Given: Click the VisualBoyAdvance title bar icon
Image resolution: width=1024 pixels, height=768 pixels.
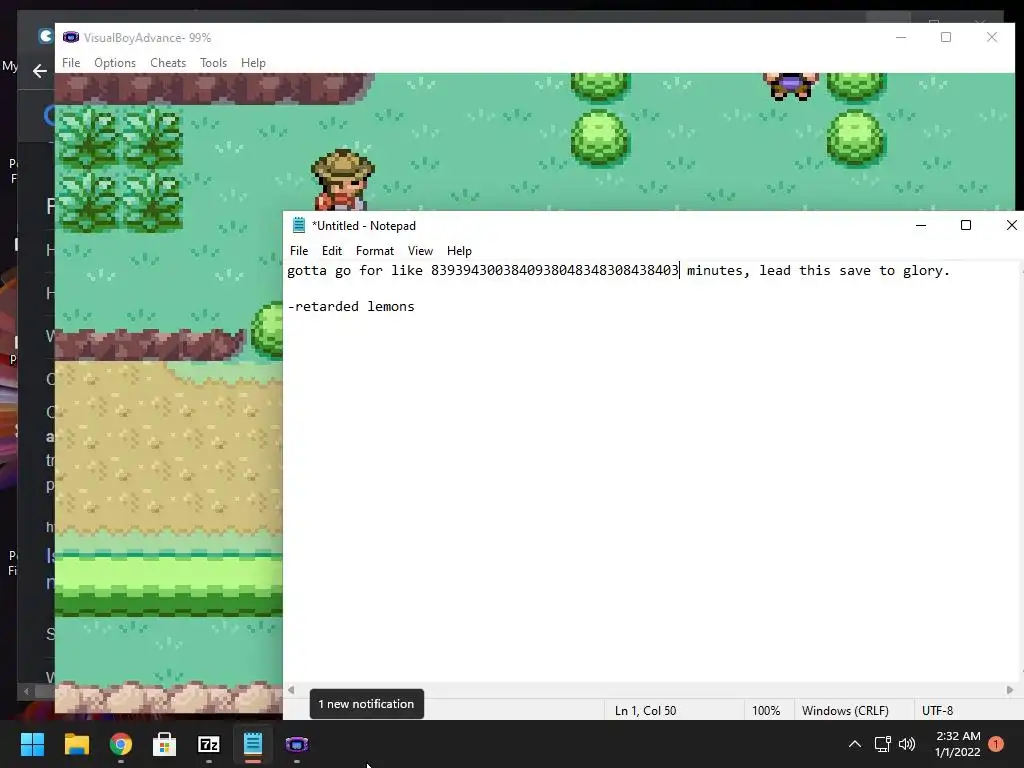Looking at the screenshot, I should (71, 37).
